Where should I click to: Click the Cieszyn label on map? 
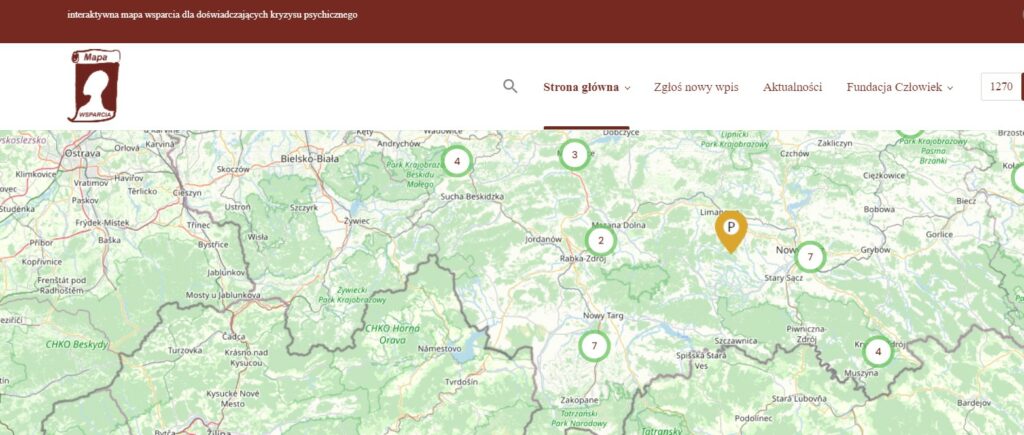(x=188, y=193)
